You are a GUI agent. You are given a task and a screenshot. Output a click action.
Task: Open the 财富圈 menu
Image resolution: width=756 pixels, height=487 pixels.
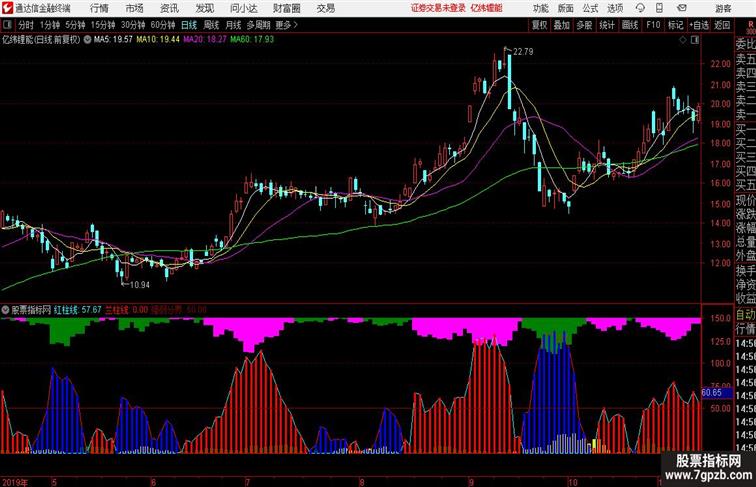pyautogui.click(x=286, y=8)
